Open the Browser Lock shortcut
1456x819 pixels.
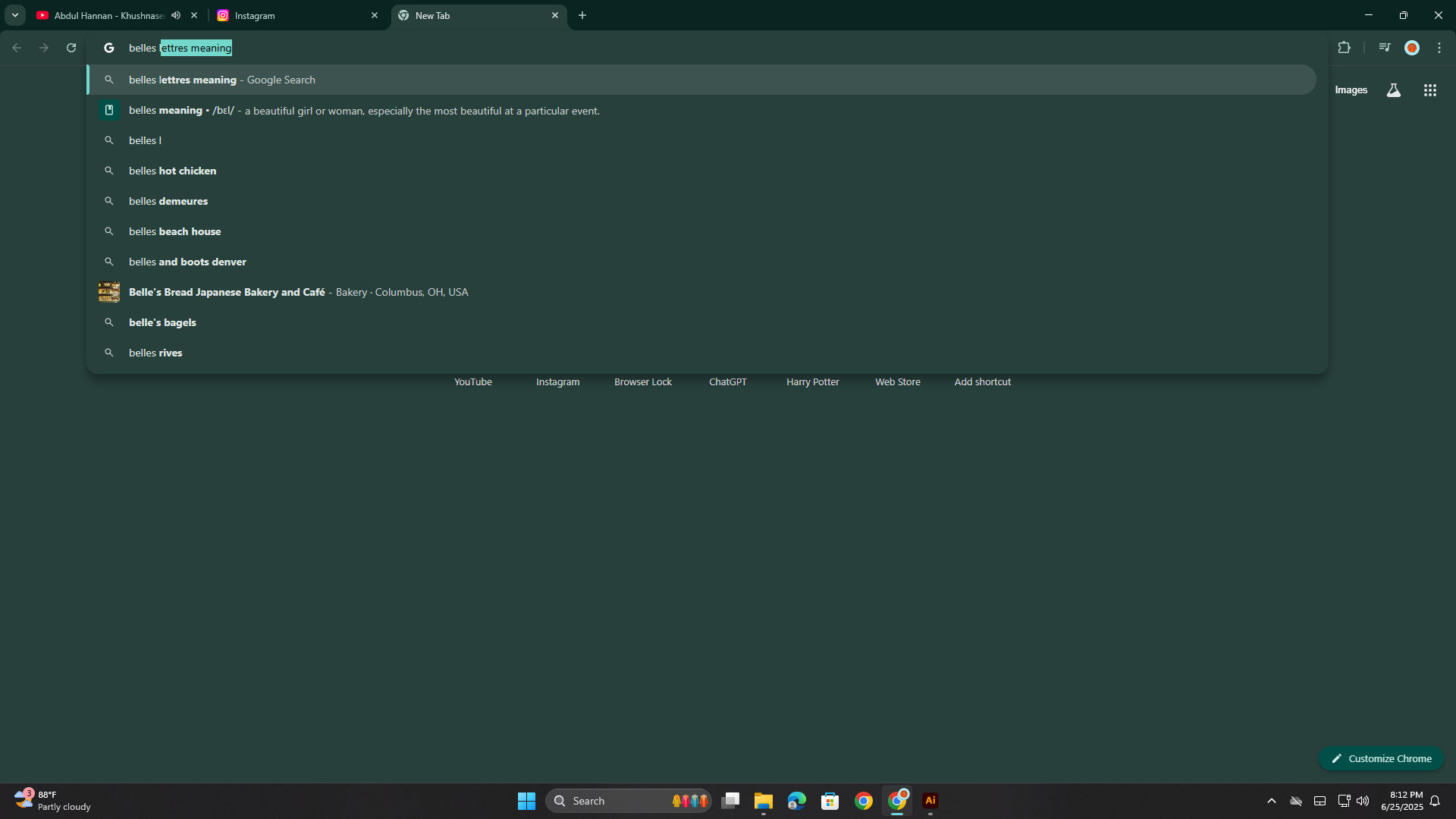point(643,382)
